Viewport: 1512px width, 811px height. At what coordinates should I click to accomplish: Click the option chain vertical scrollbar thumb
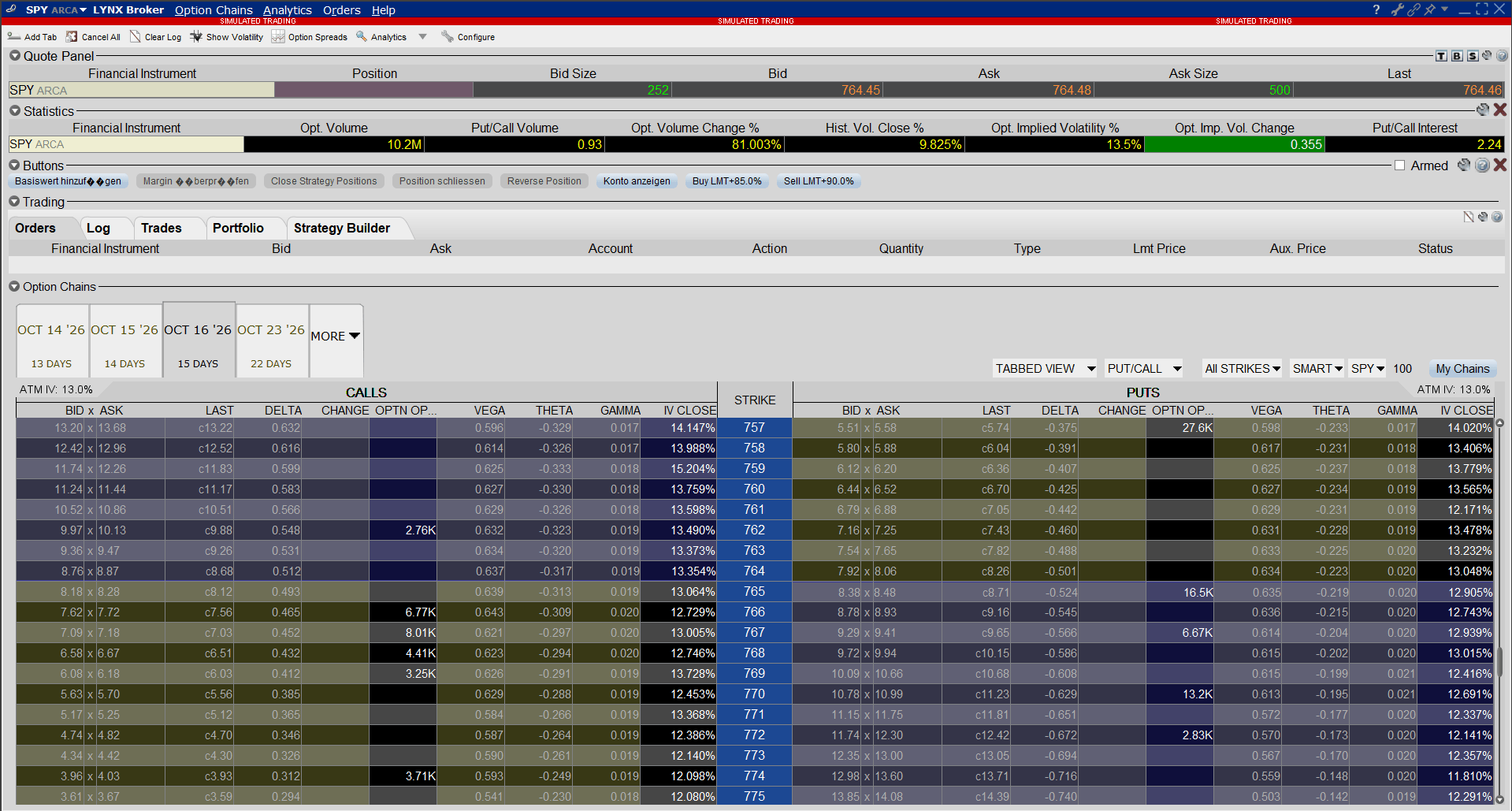1500,660
